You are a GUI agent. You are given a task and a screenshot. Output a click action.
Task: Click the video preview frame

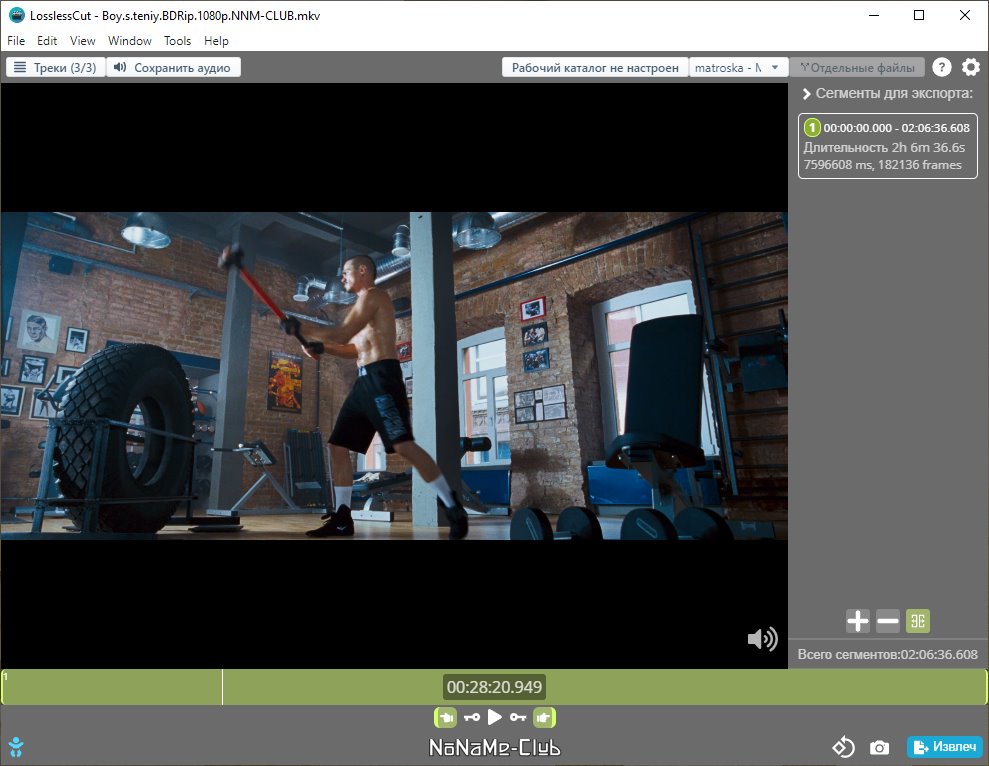click(394, 375)
